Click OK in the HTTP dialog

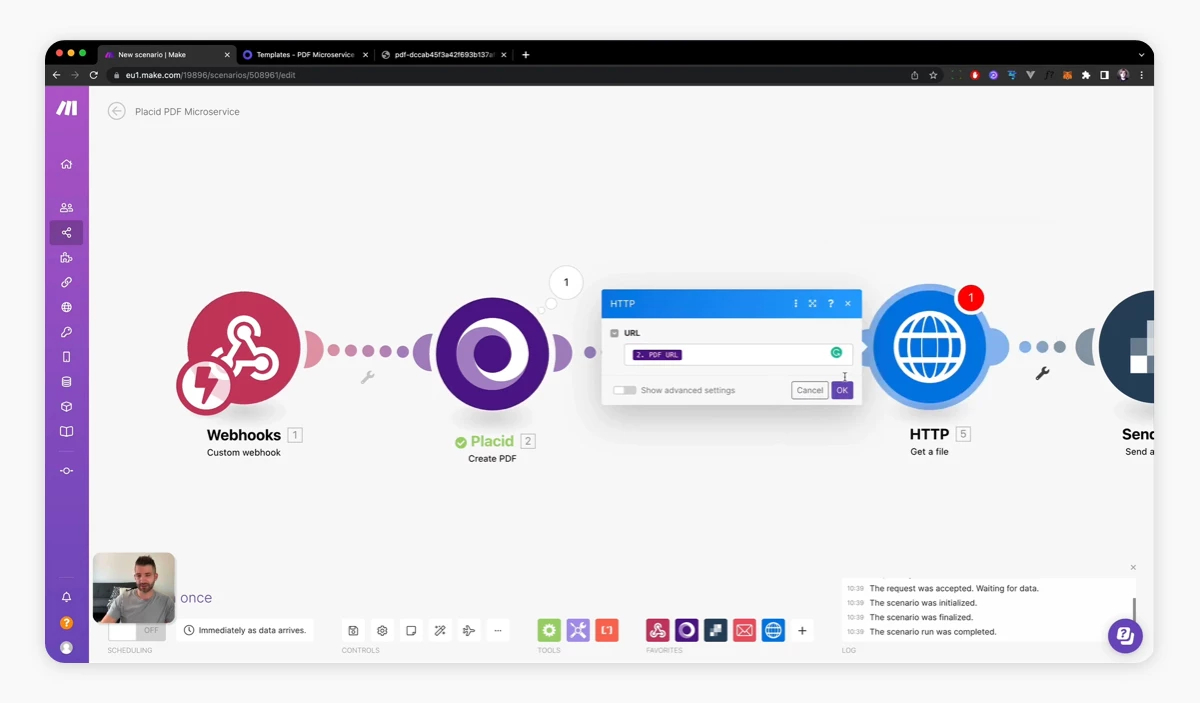coord(842,390)
